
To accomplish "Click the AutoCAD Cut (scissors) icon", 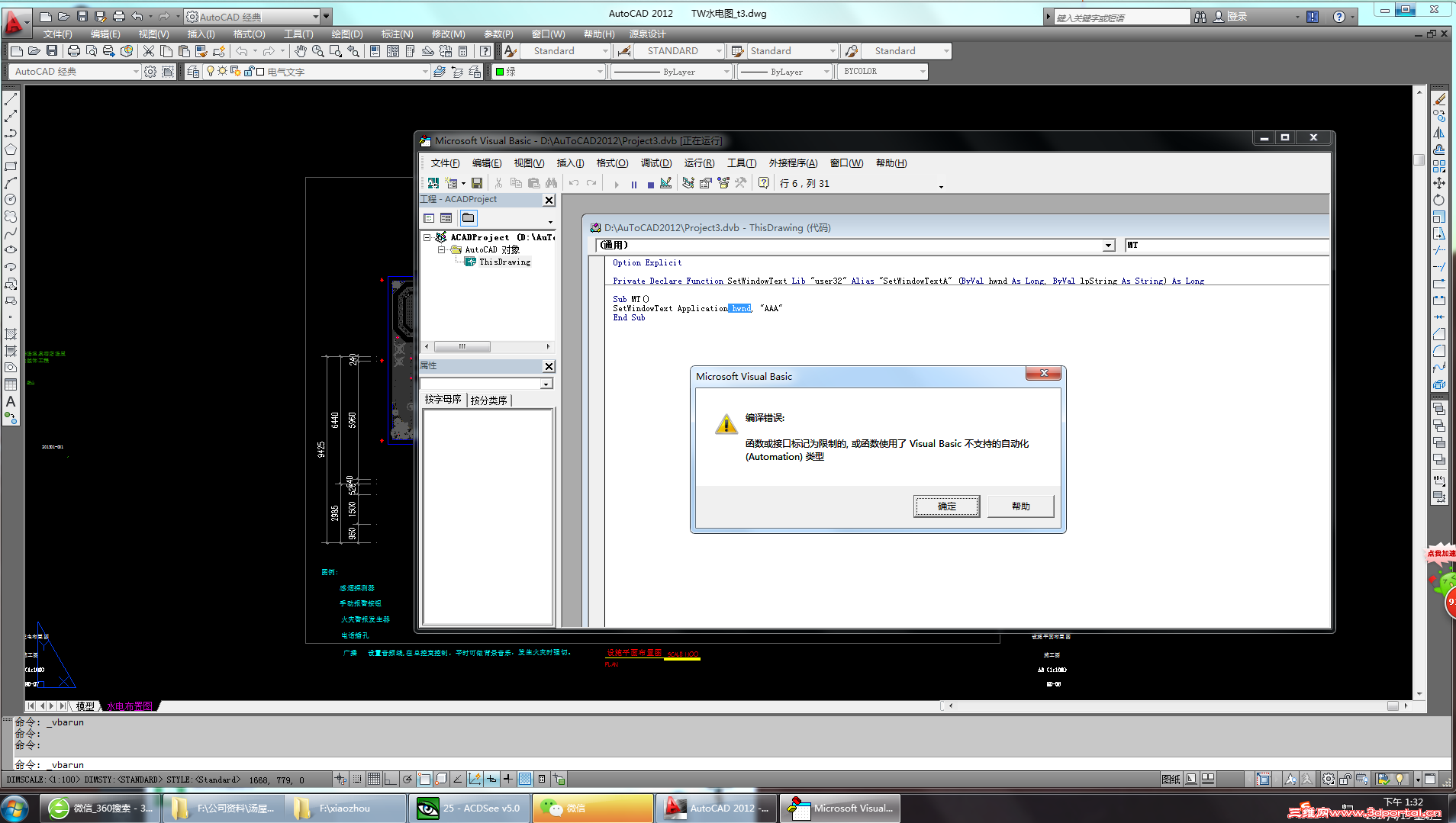I will click(x=149, y=51).
